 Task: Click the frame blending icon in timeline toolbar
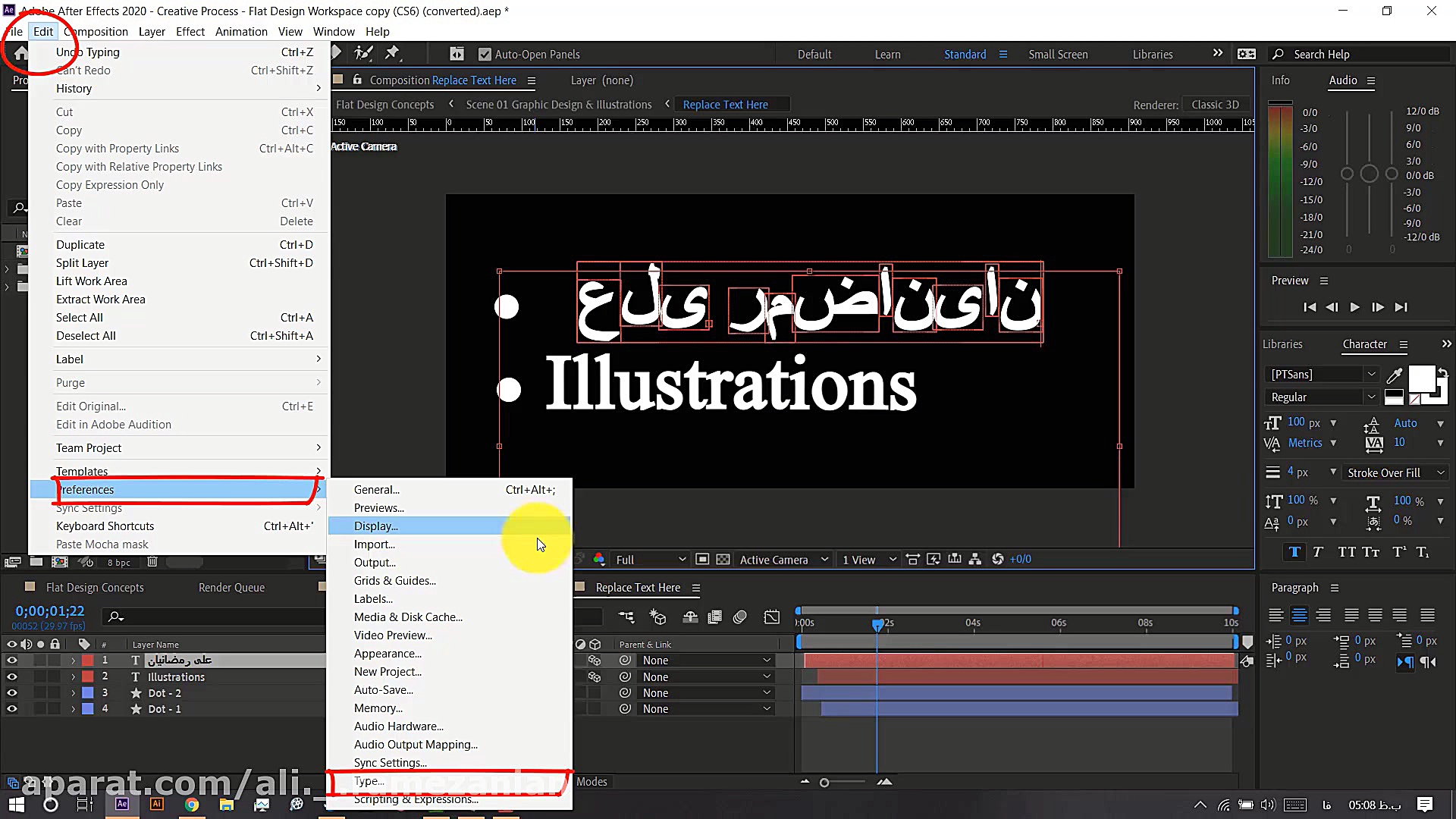pyautogui.click(x=714, y=617)
